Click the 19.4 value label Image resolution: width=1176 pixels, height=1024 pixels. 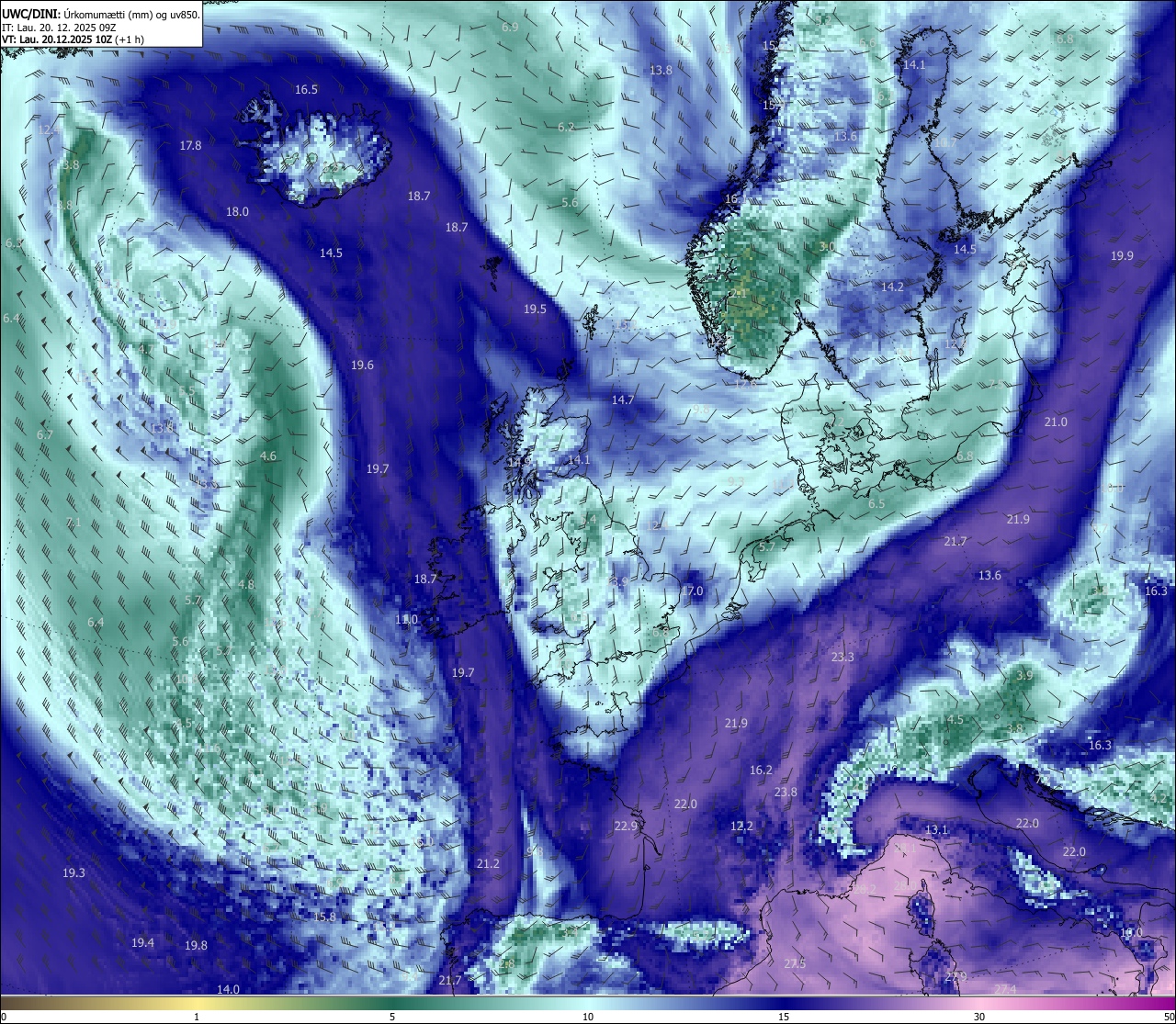[142, 943]
